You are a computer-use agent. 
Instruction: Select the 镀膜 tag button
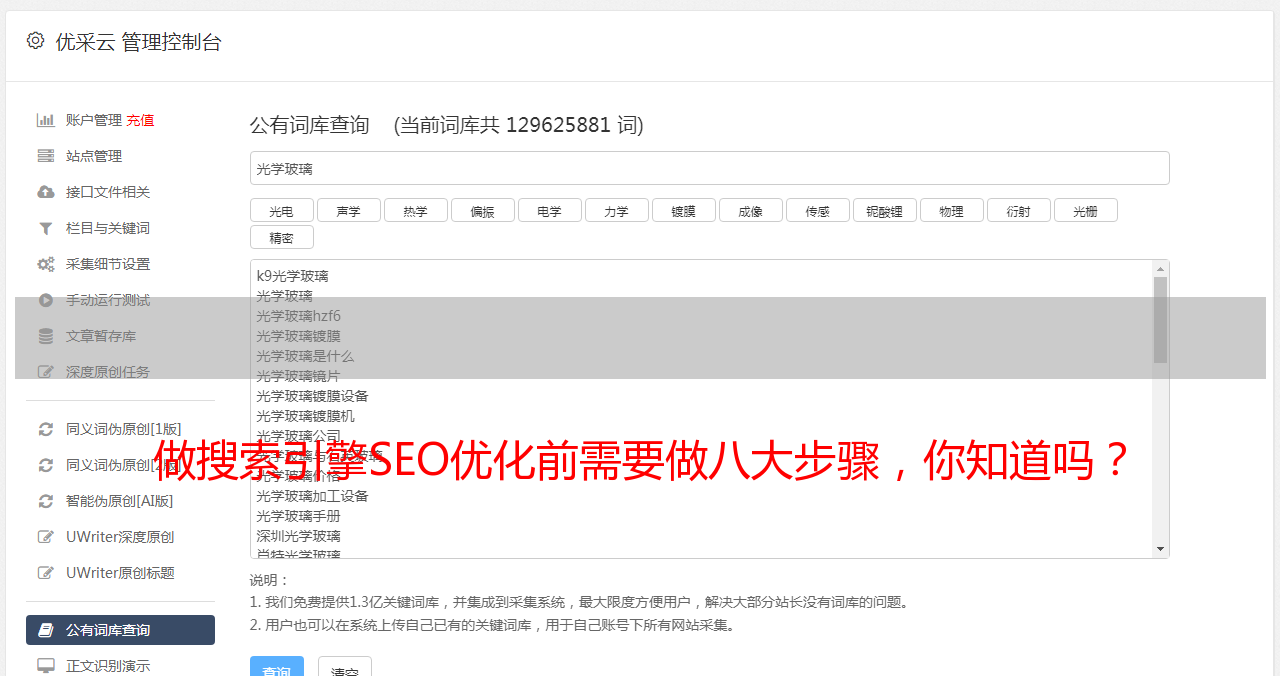(683, 210)
